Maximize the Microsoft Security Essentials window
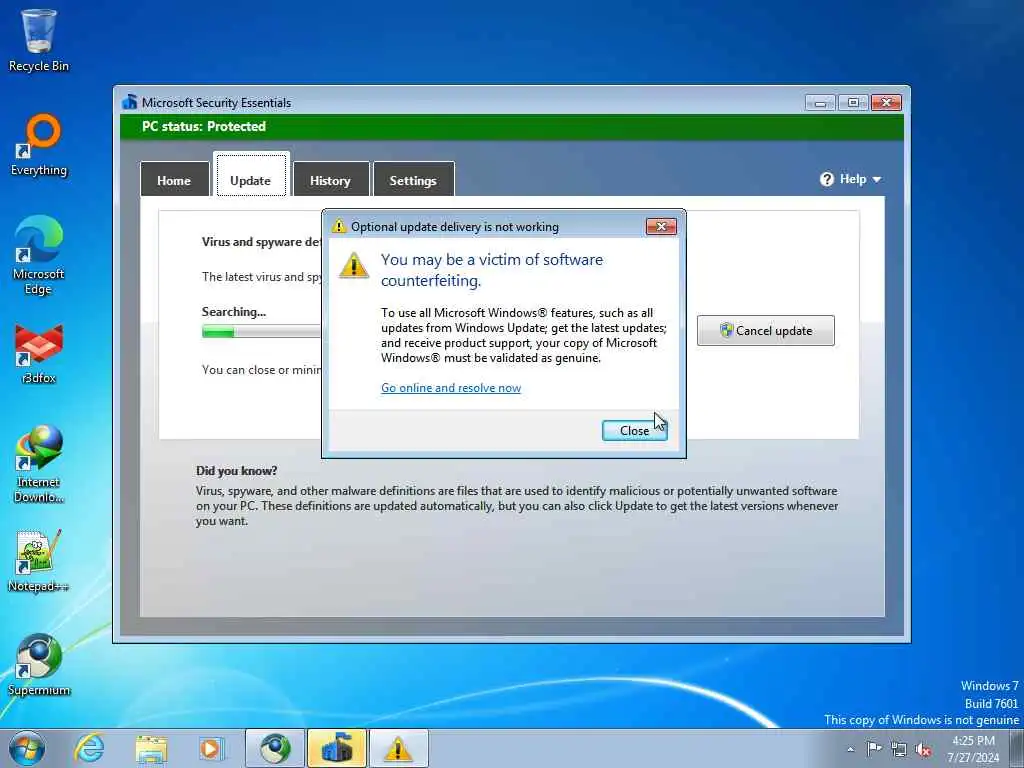Image resolution: width=1024 pixels, height=768 pixels. 853,103
